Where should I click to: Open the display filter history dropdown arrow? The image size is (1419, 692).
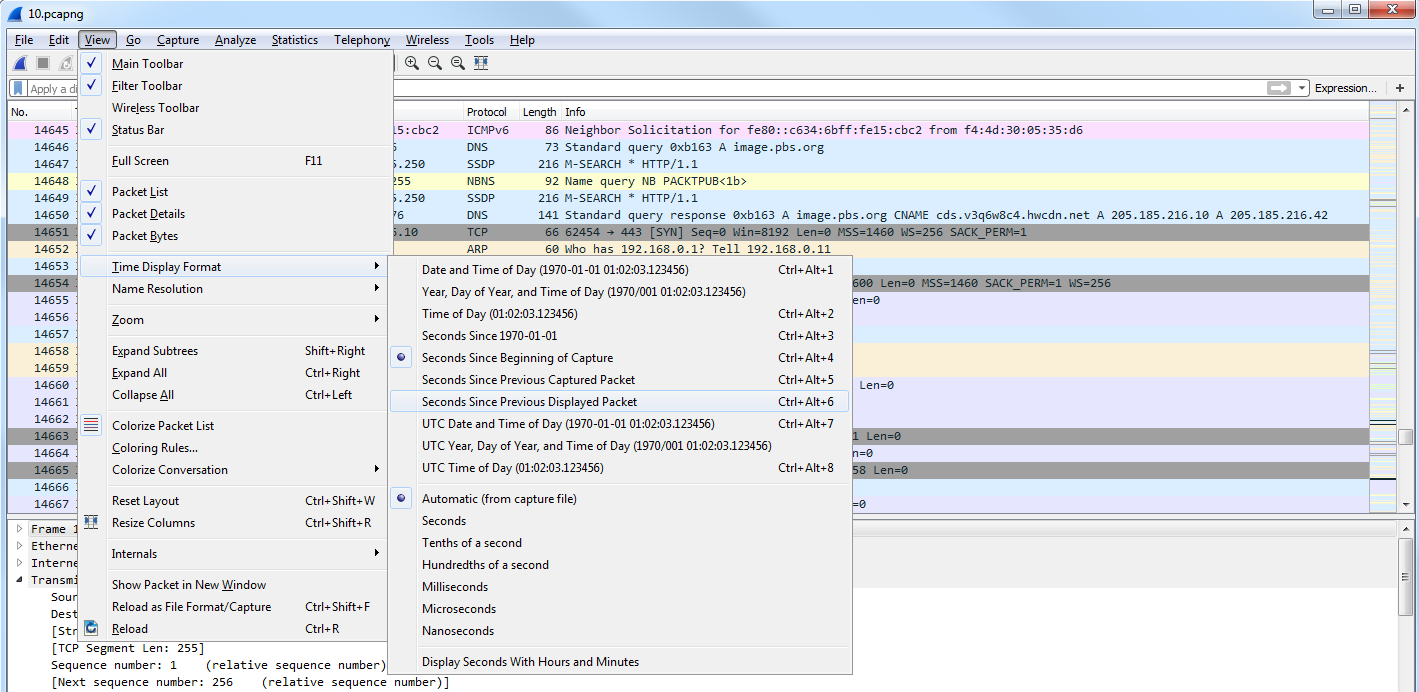coord(1301,88)
